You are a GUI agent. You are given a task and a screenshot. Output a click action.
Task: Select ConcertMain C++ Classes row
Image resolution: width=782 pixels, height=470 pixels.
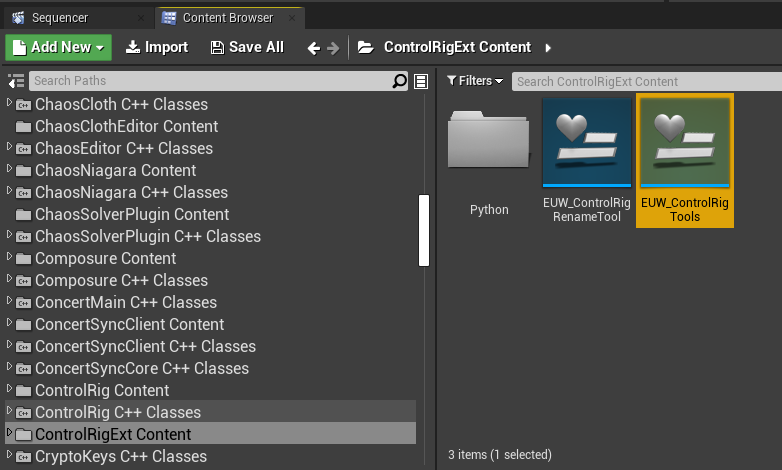pyautogui.click(x=210, y=302)
